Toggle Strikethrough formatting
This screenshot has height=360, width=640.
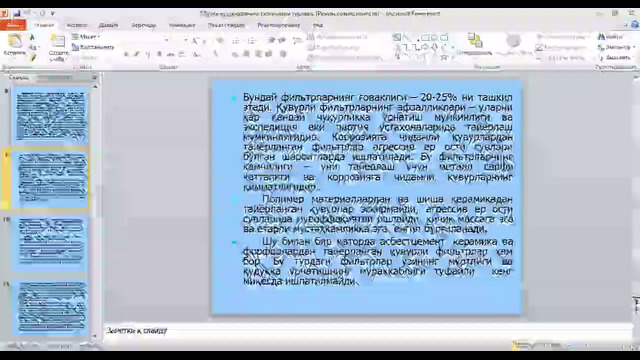pyautogui.click(x=171, y=53)
